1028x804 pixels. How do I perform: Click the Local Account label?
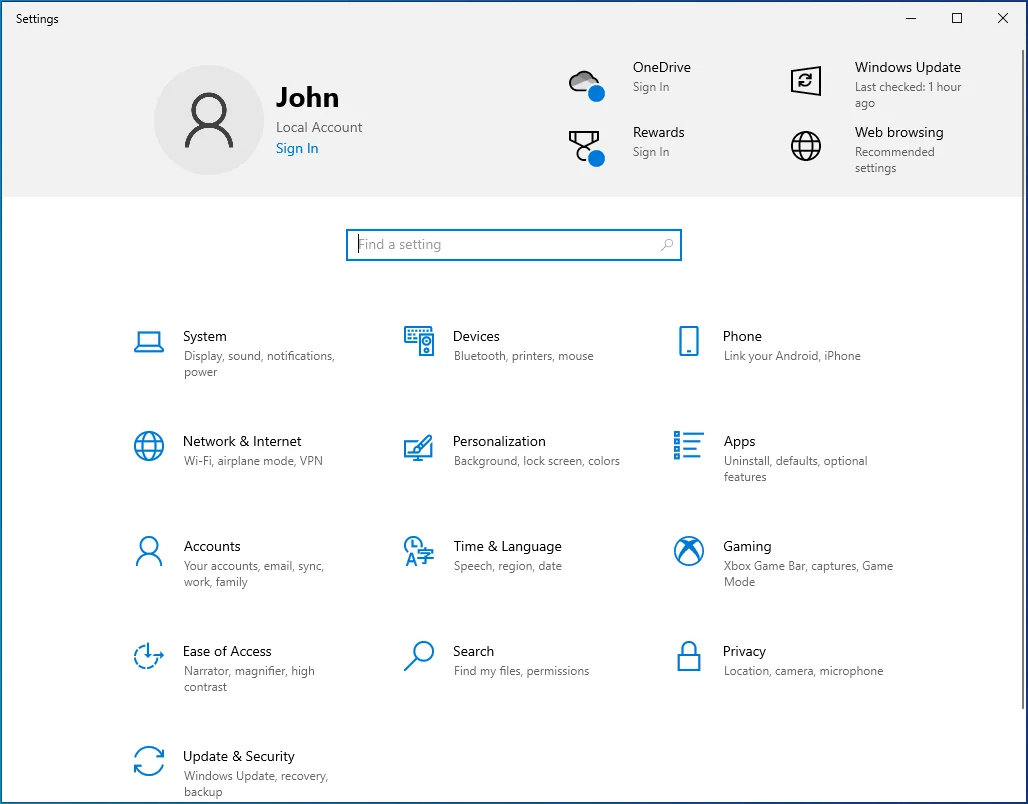click(319, 127)
